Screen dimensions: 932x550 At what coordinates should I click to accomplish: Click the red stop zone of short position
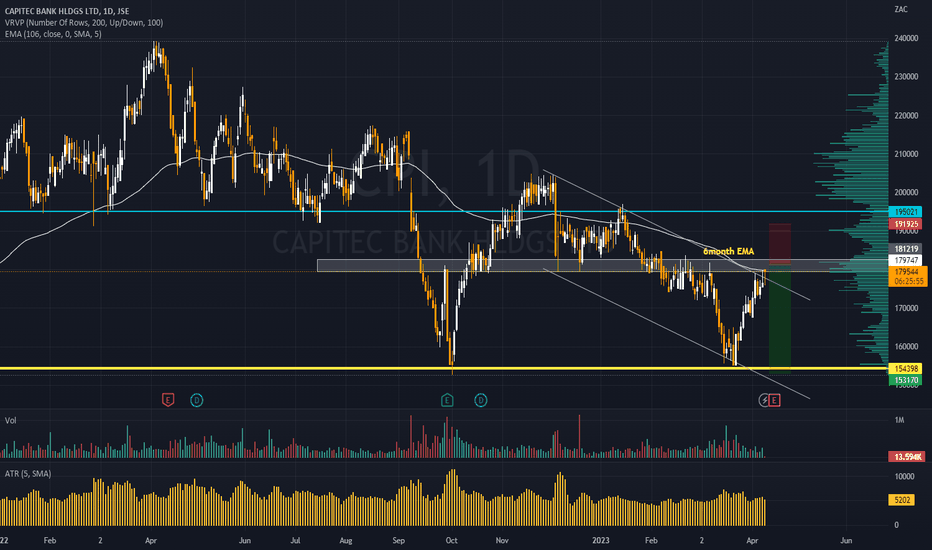[779, 244]
